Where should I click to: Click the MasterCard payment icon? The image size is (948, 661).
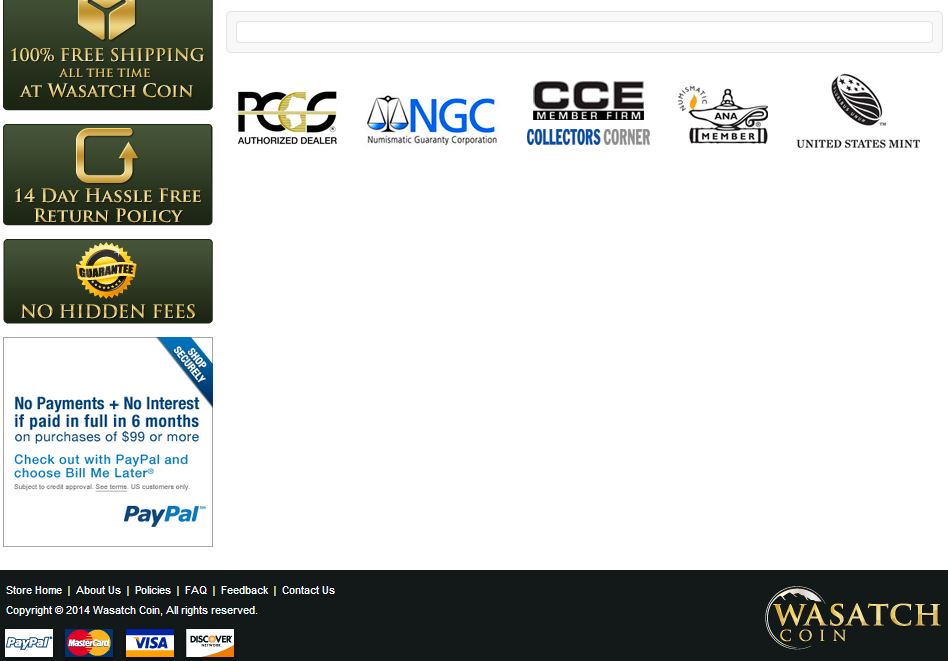89,643
